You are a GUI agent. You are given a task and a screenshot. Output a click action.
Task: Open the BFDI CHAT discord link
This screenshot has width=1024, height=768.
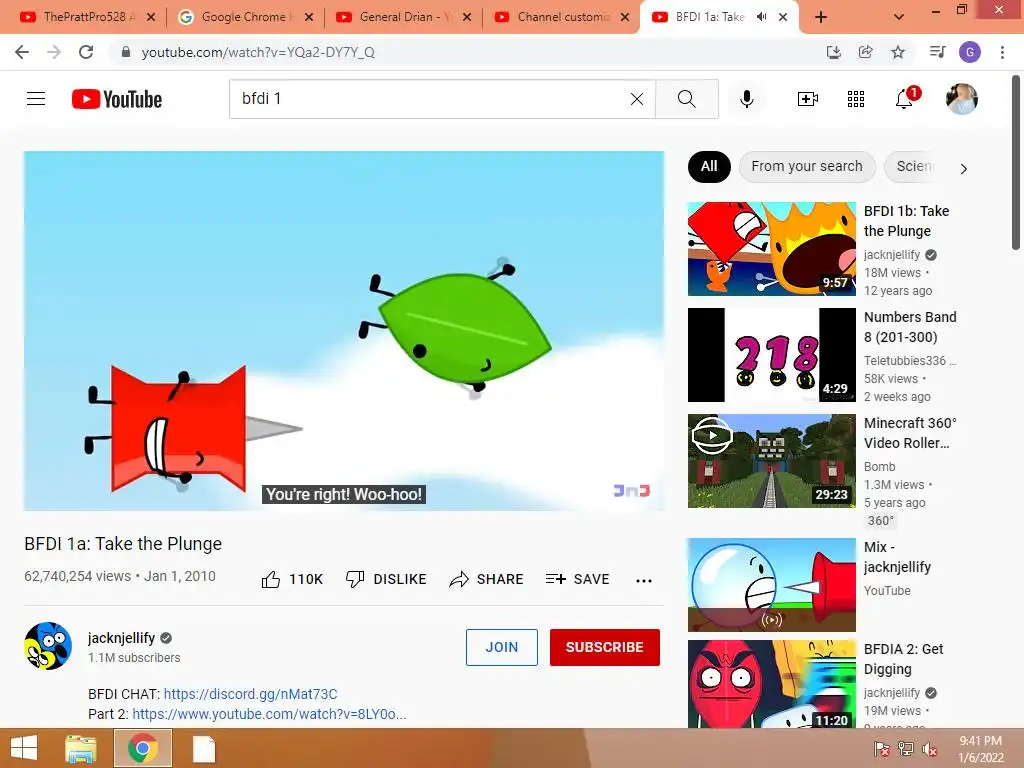[251, 694]
